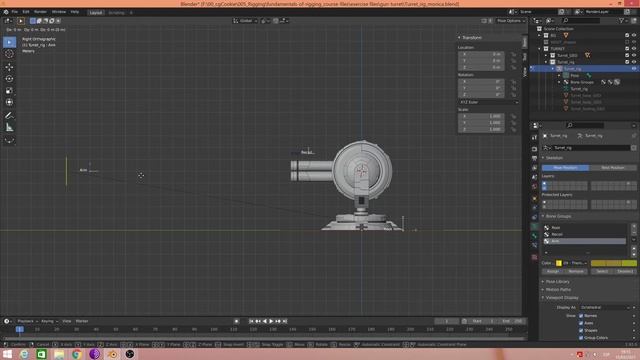640x360 pixels.
Task: Open the Global transform orientation dropdown
Action: tap(245, 21)
